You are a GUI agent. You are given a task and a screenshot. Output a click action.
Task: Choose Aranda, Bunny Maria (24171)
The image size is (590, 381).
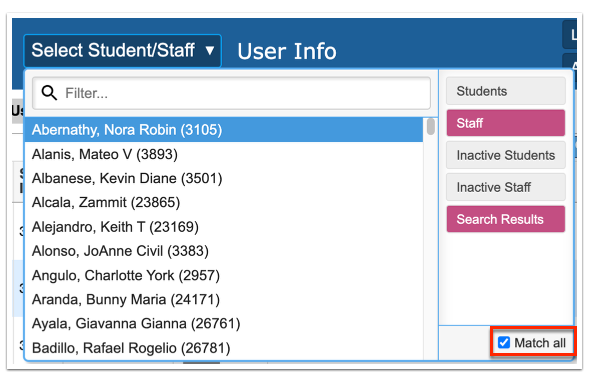[x=224, y=299]
